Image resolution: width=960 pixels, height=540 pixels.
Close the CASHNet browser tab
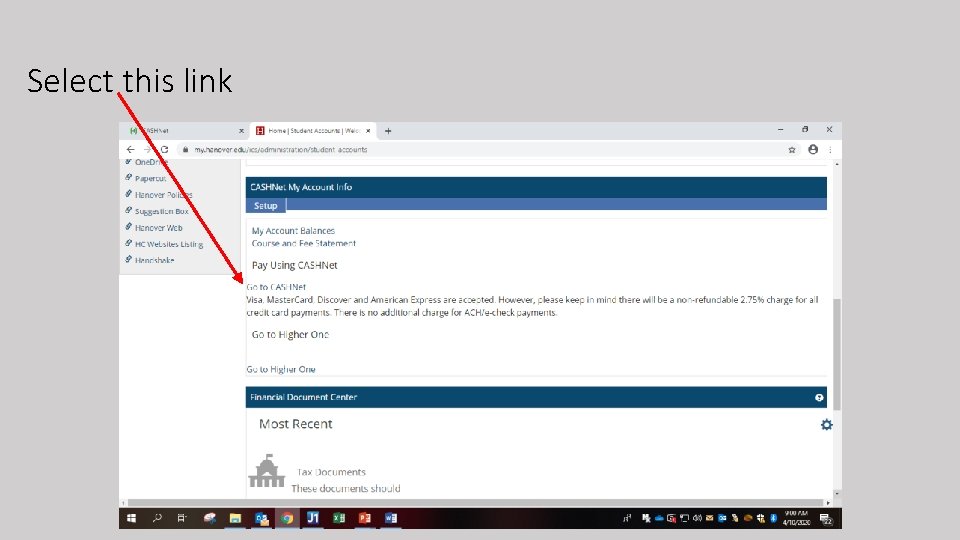tap(241, 131)
